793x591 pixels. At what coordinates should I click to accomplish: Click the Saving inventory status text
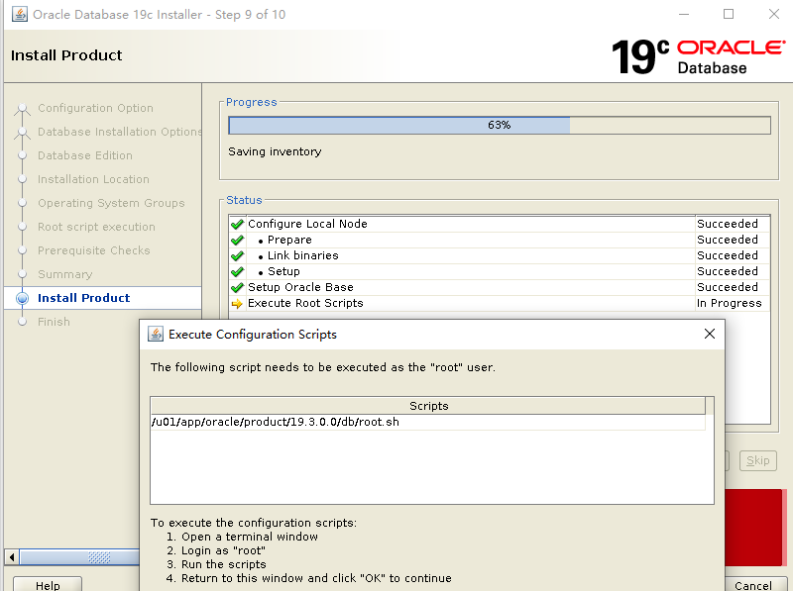(275, 152)
